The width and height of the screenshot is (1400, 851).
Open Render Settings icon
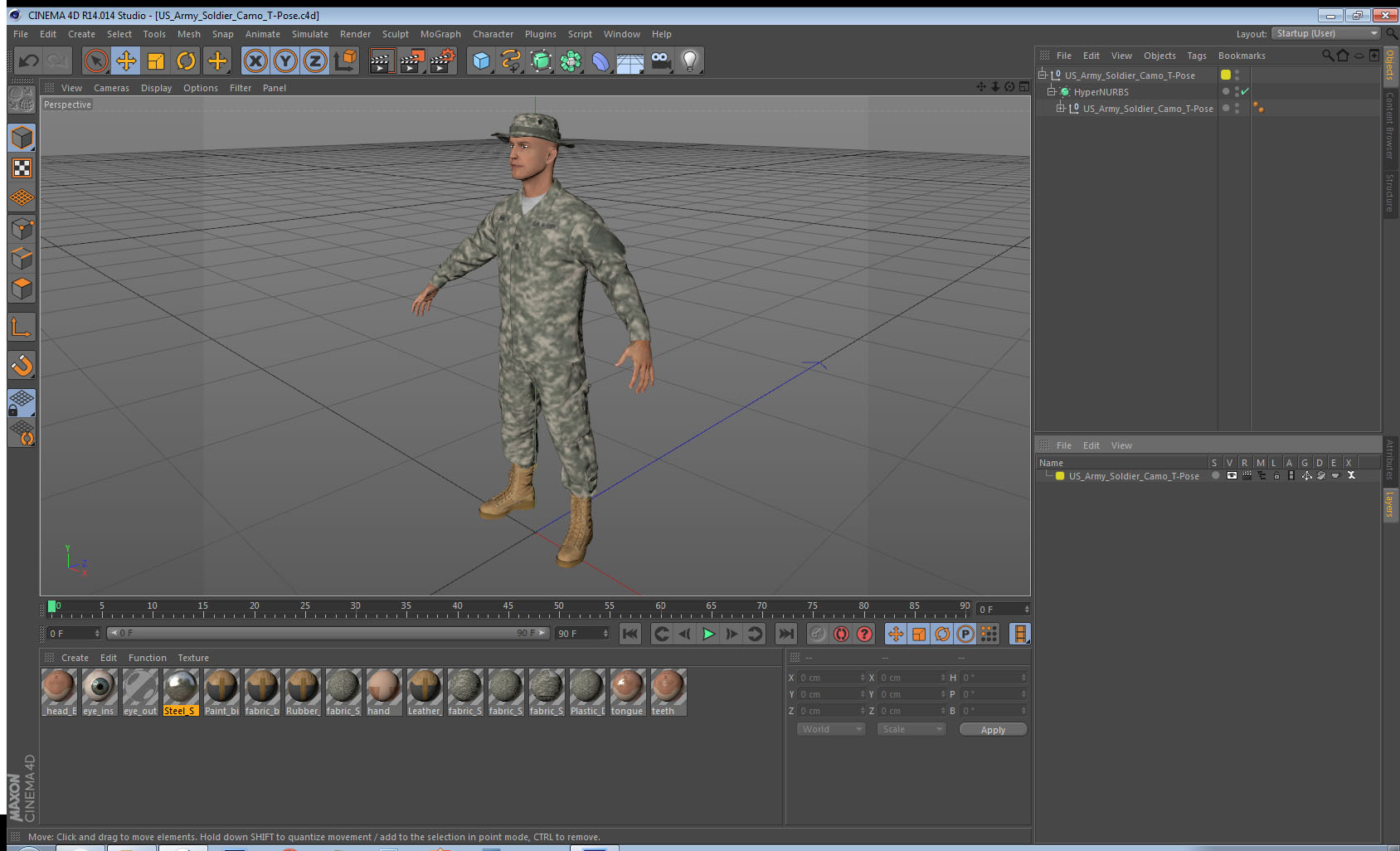(x=442, y=61)
